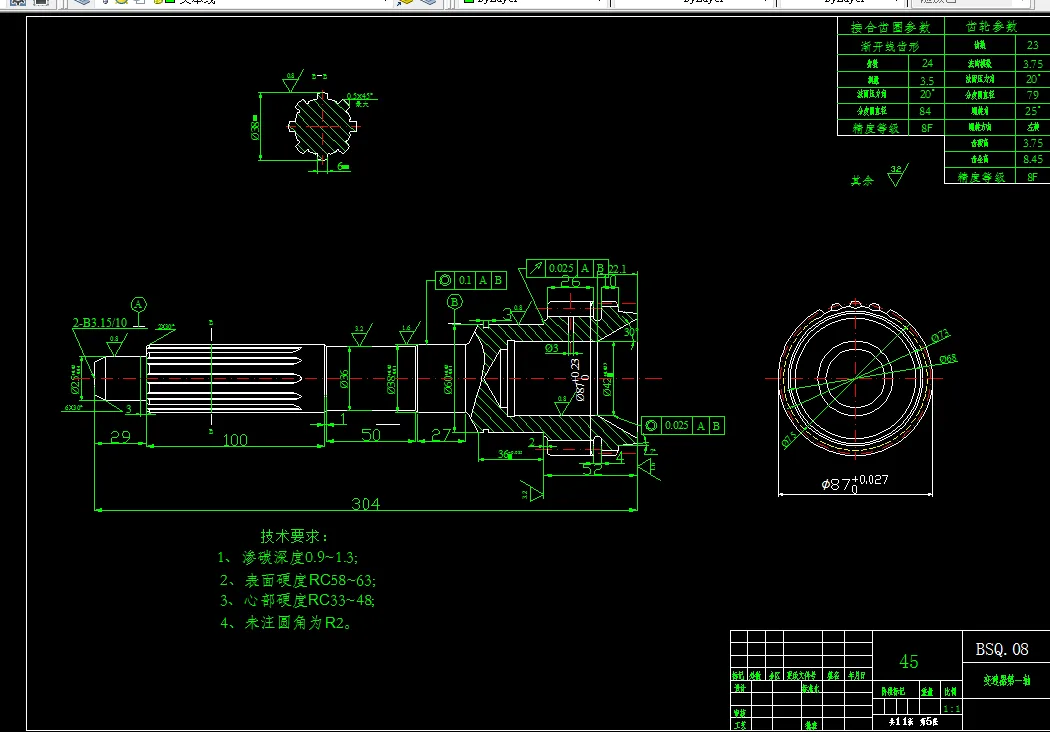This screenshot has width=1050, height=732.
Task: Click the part name '变速器第一轴'
Action: click(1007, 680)
